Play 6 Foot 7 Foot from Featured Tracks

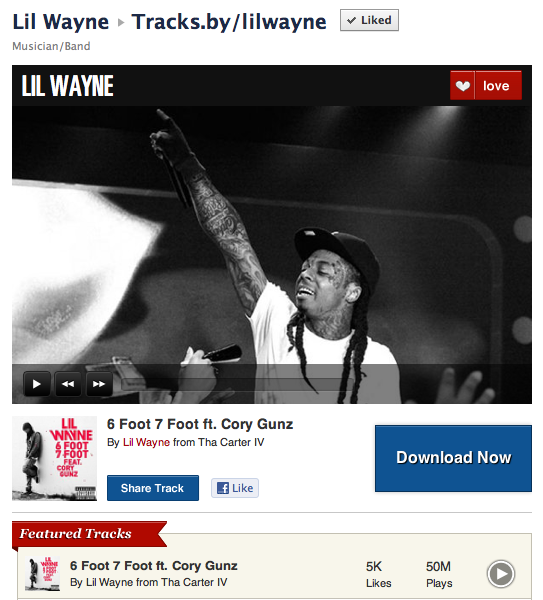click(x=501, y=574)
